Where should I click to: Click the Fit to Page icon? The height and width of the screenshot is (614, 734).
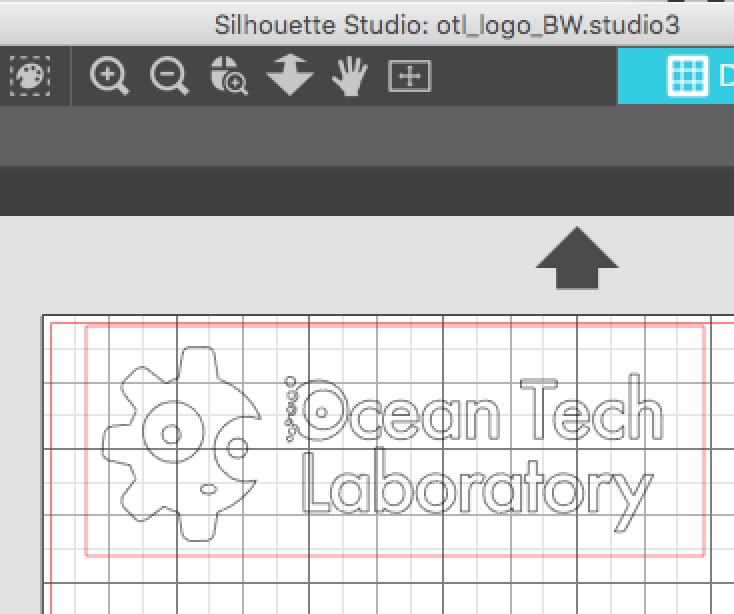[x=409, y=76]
